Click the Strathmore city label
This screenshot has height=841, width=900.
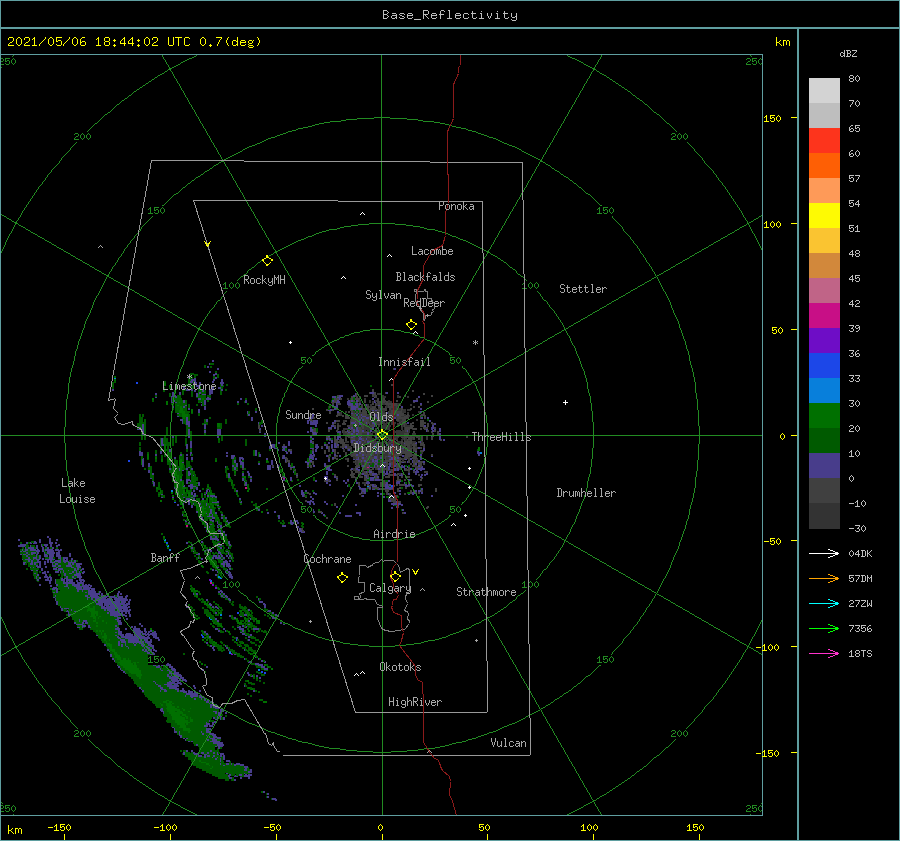pos(486,592)
